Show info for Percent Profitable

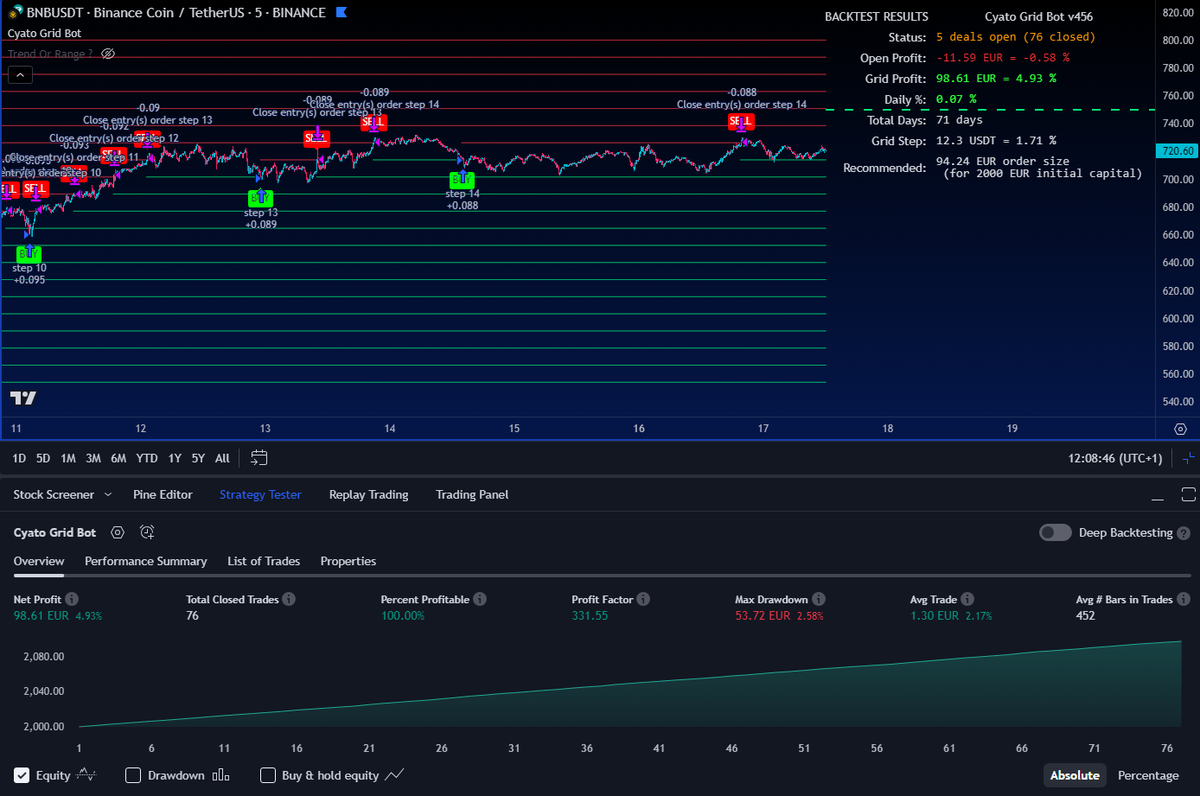pyautogui.click(x=480, y=599)
